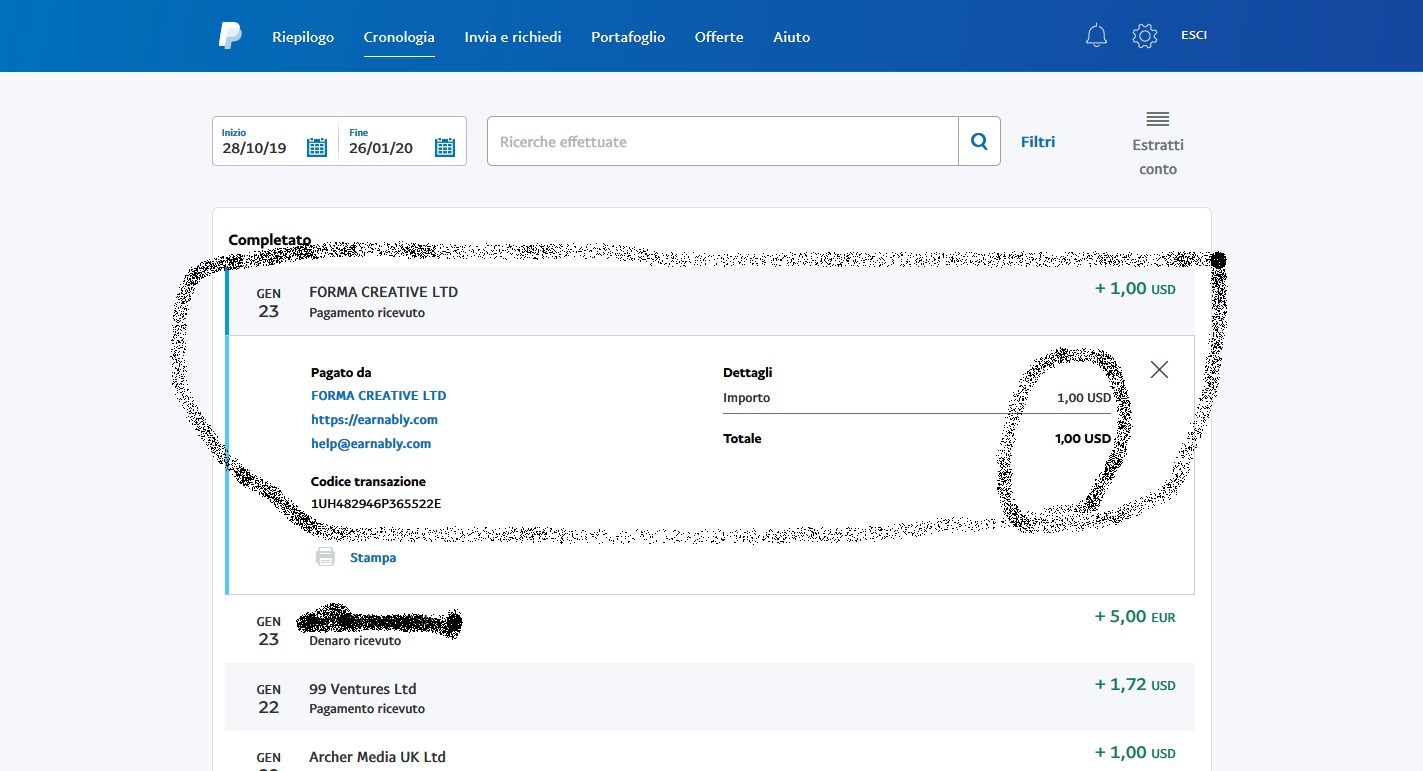Close the transaction details with X
Image resolution: width=1423 pixels, height=771 pixels.
pyautogui.click(x=1159, y=369)
